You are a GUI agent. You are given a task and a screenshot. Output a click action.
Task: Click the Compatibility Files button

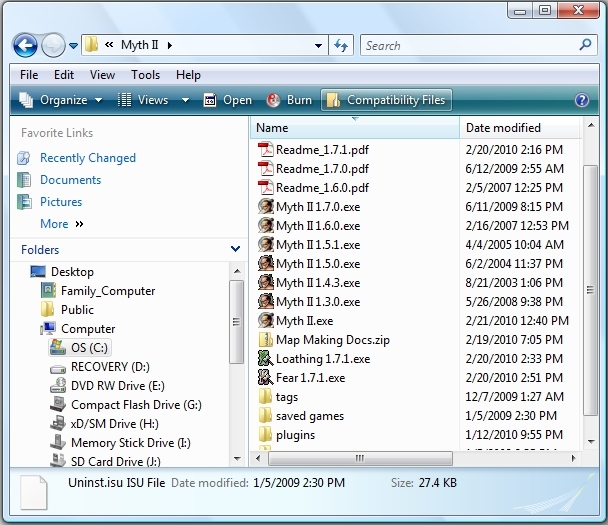pyautogui.click(x=386, y=100)
